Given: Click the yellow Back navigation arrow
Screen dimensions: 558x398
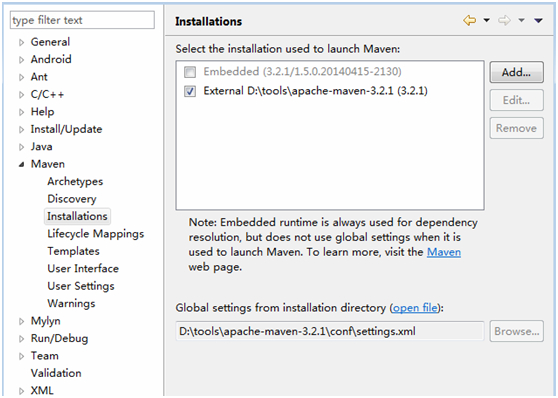Looking at the screenshot, I should pyautogui.click(x=469, y=21).
